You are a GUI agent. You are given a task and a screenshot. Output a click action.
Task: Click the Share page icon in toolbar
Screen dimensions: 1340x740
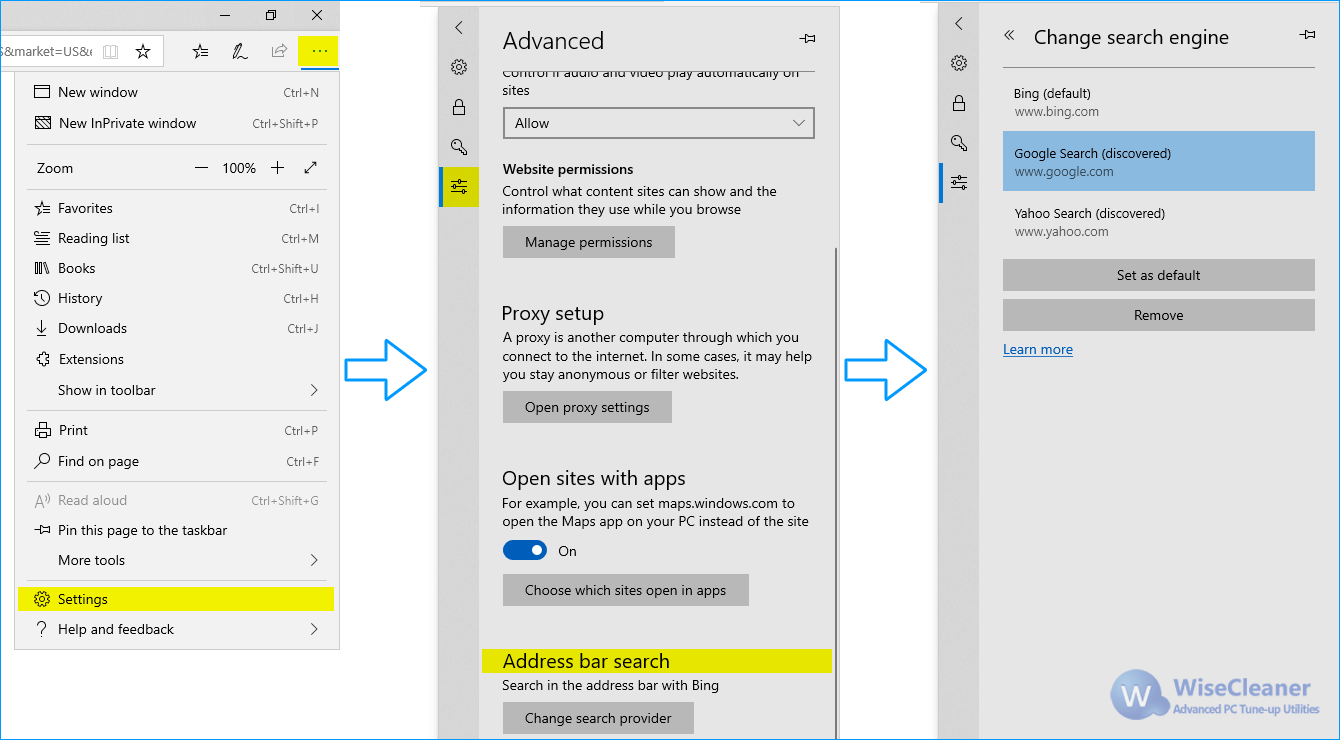280,51
